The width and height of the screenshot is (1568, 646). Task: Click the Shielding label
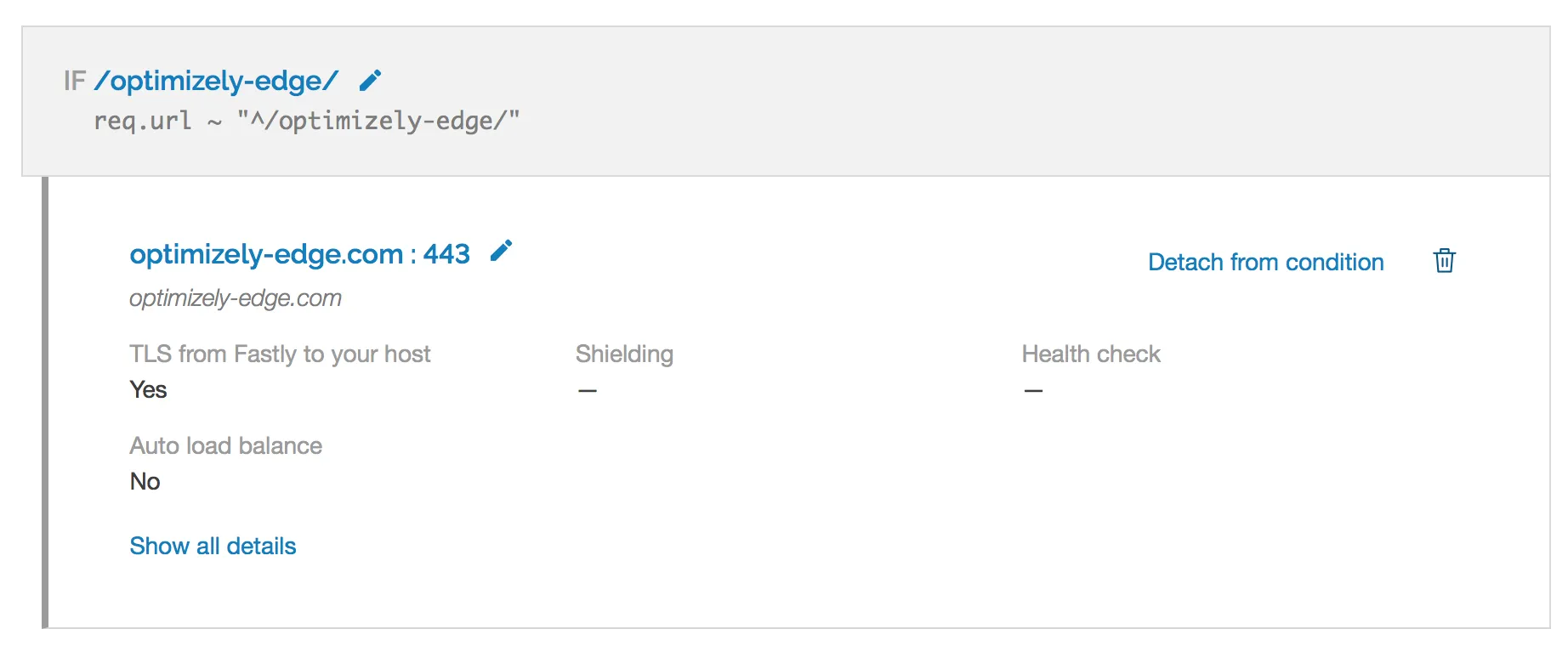[x=624, y=354]
